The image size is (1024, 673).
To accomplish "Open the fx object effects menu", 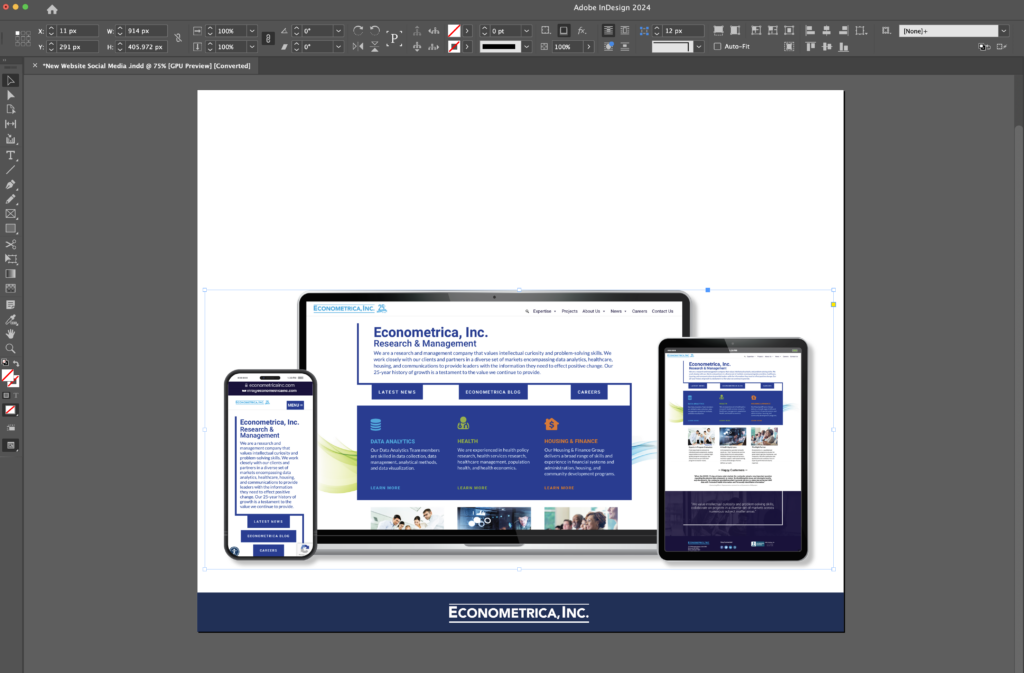I will (x=582, y=31).
